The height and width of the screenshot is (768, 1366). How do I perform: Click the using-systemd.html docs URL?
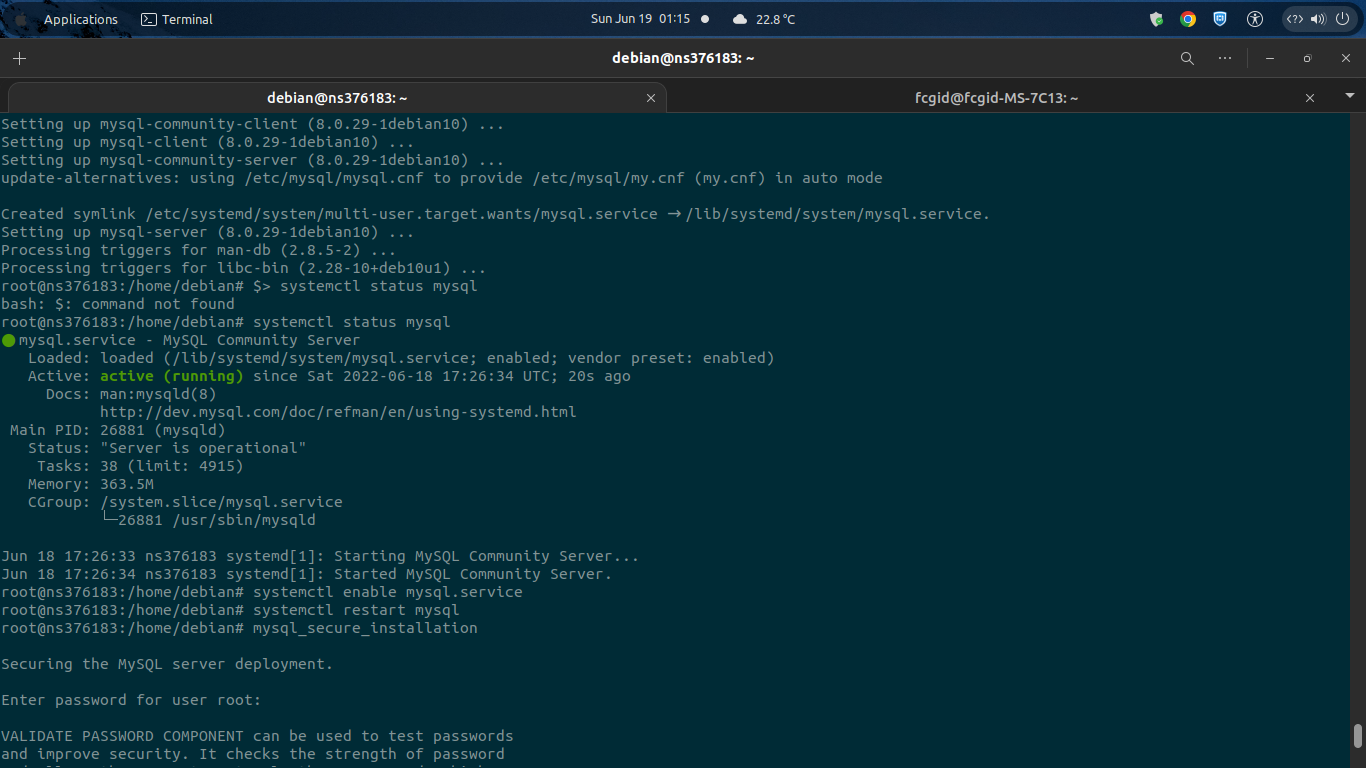point(338,412)
